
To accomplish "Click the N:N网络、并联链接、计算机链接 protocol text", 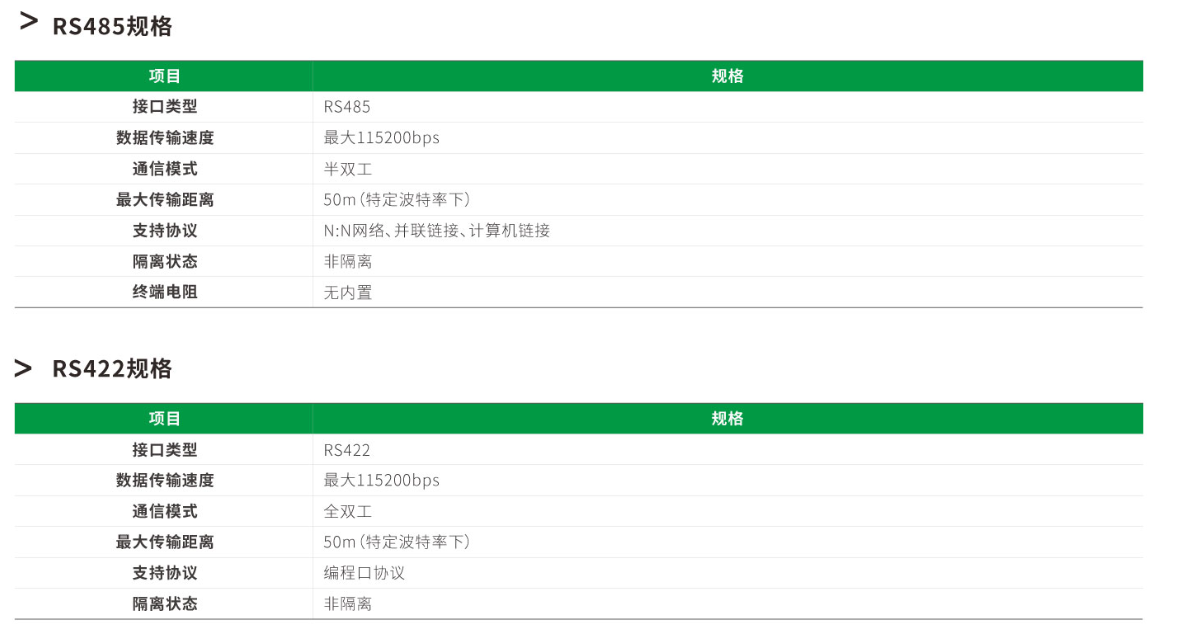I will (x=436, y=231).
